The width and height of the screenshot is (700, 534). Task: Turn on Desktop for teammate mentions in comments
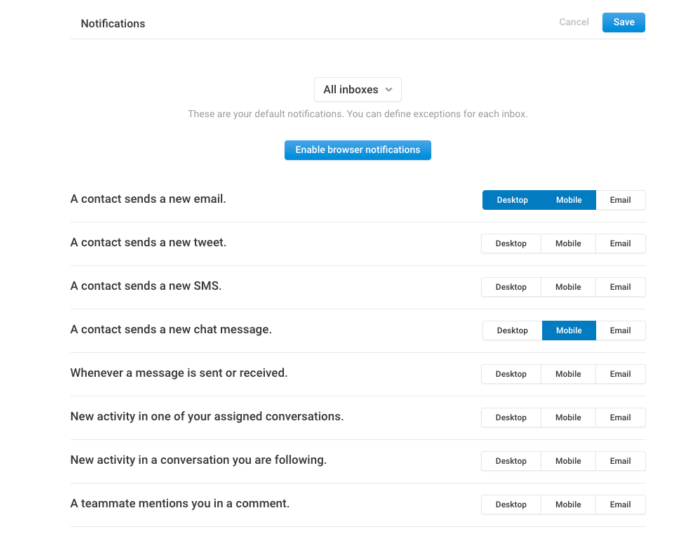tap(511, 505)
